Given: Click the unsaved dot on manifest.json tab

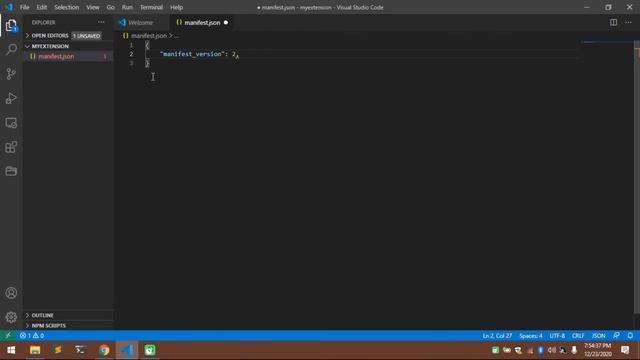Looking at the screenshot, I should (226, 22).
